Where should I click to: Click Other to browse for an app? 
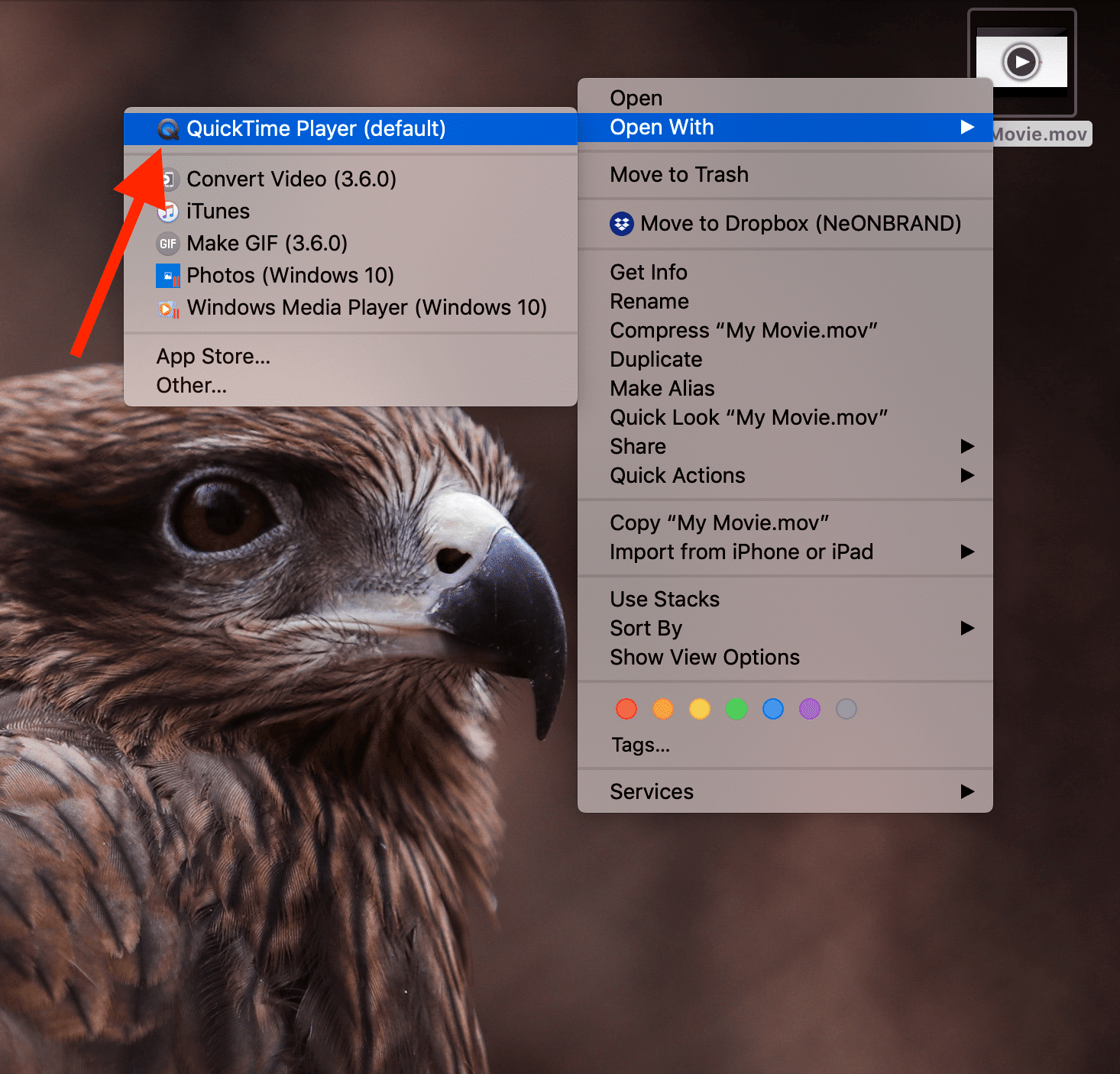click(191, 385)
